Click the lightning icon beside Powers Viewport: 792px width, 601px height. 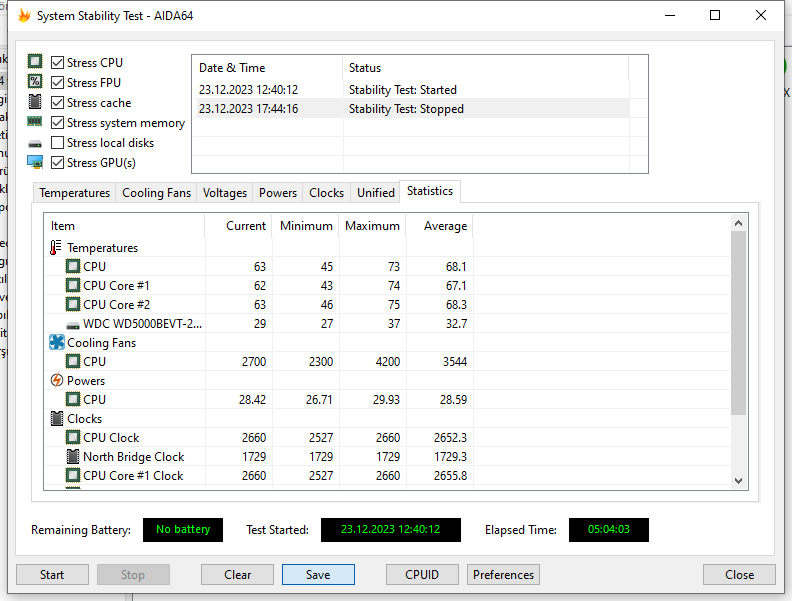(57, 380)
